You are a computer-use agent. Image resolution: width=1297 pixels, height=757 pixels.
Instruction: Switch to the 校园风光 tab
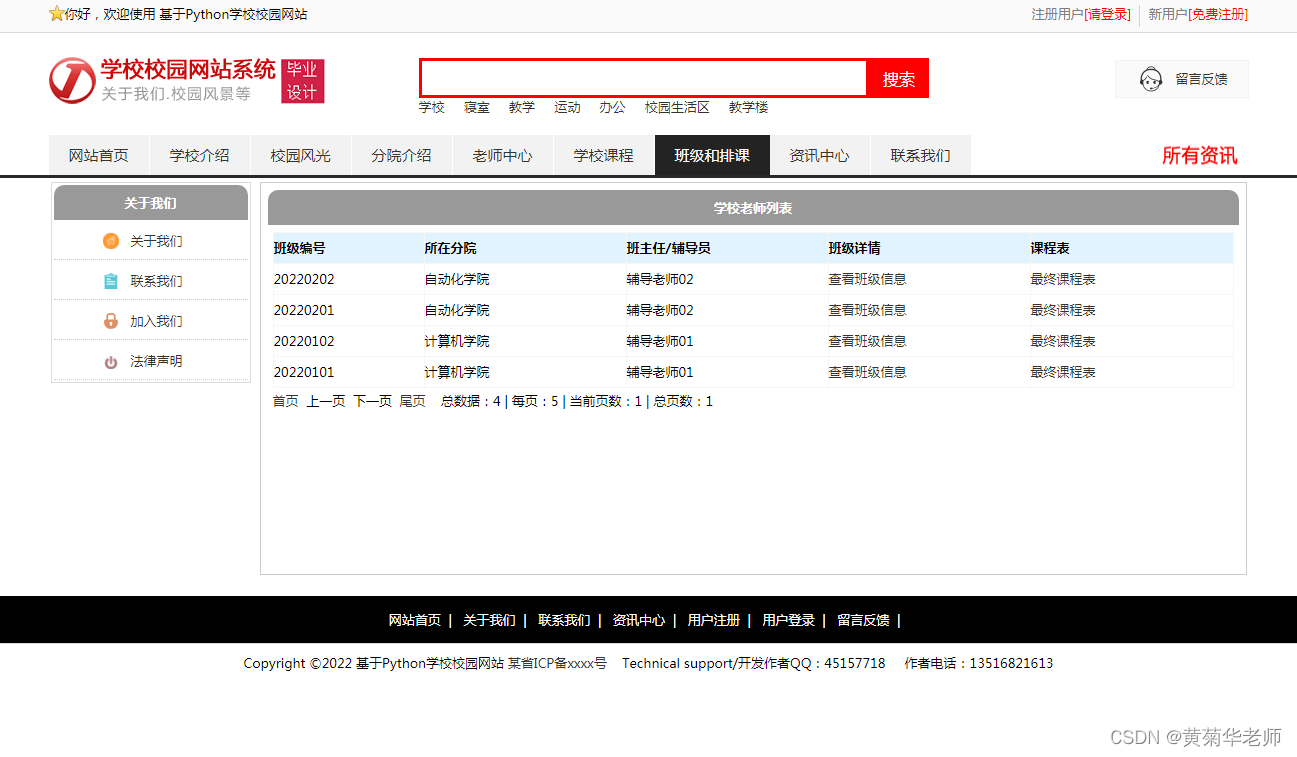coord(300,155)
